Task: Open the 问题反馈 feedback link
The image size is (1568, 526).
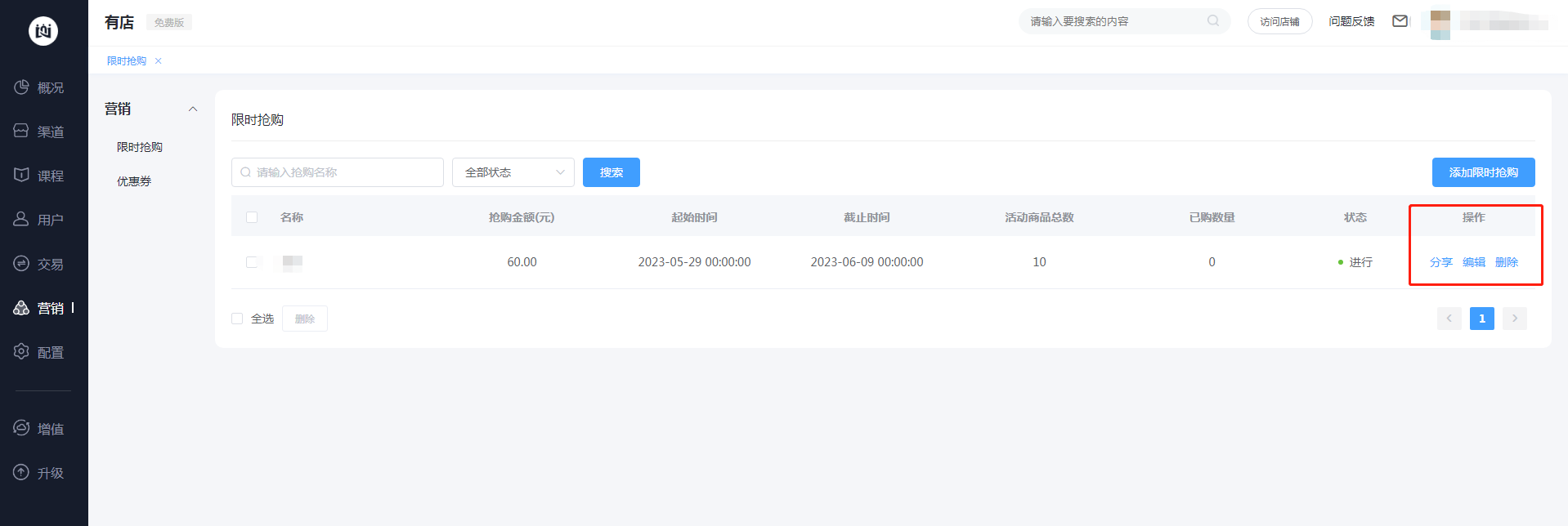Action: (1351, 21)
